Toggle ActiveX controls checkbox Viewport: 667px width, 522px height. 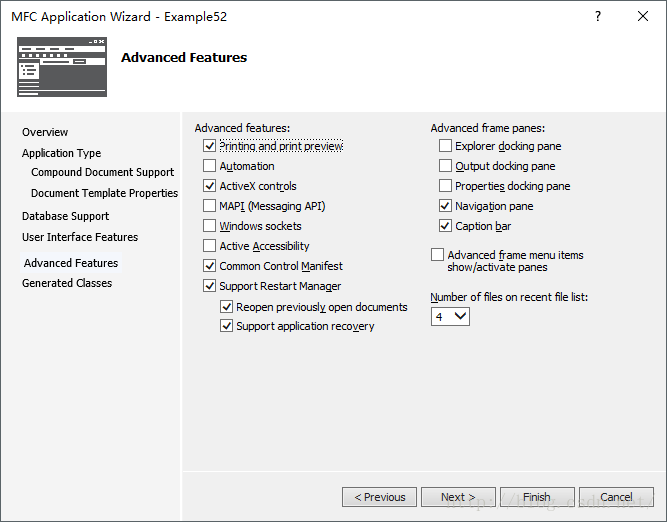coord(209,185)
